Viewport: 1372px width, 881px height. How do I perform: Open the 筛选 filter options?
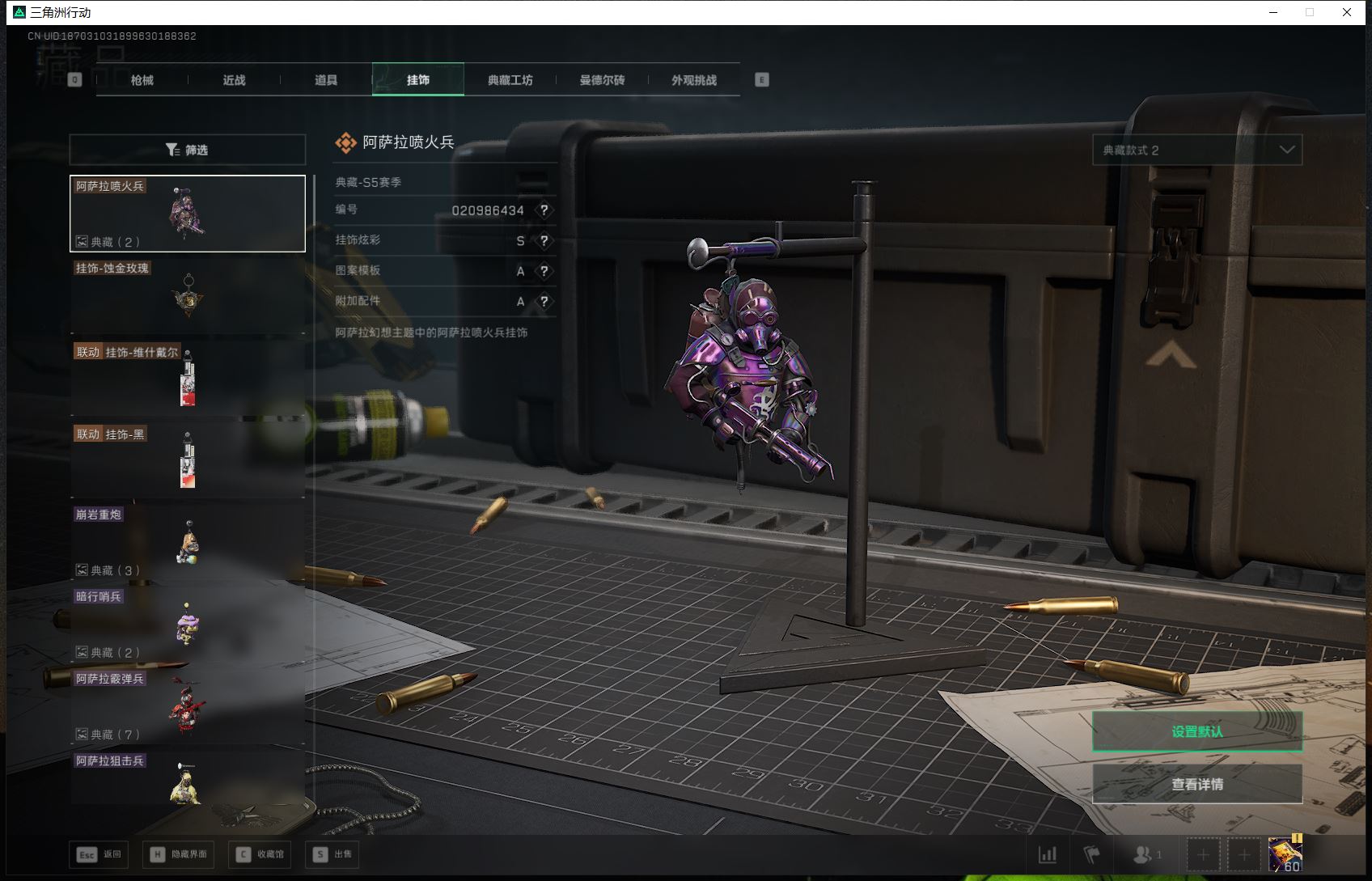(188, 150)
